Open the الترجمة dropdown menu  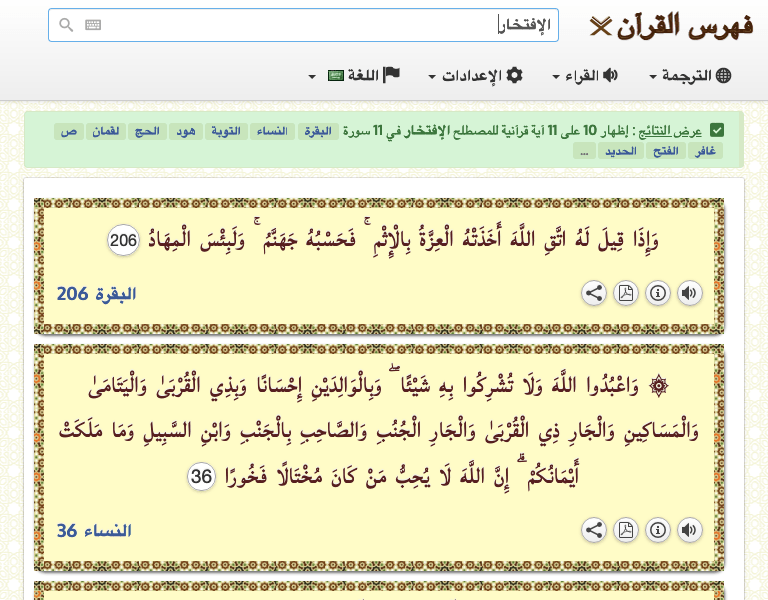(x=690, y=75)
